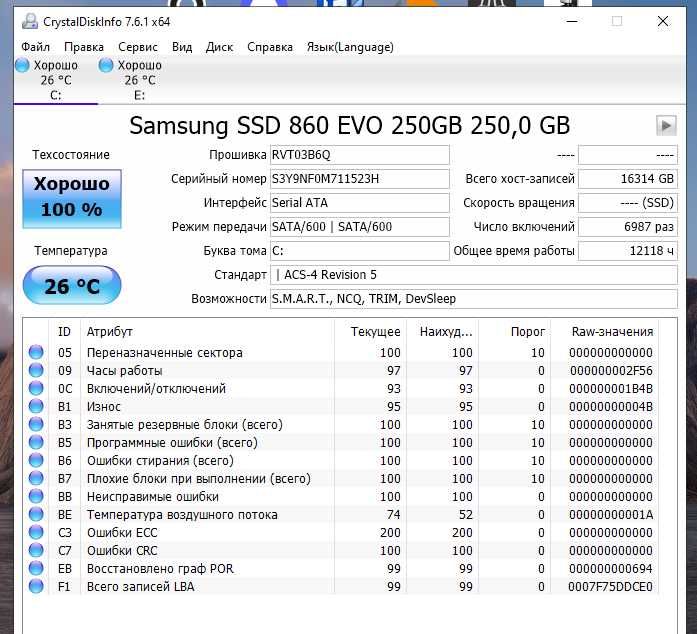Select the Неисправимые ошибки row
This screenshot has height=634, width=697.
pos(341,497)
